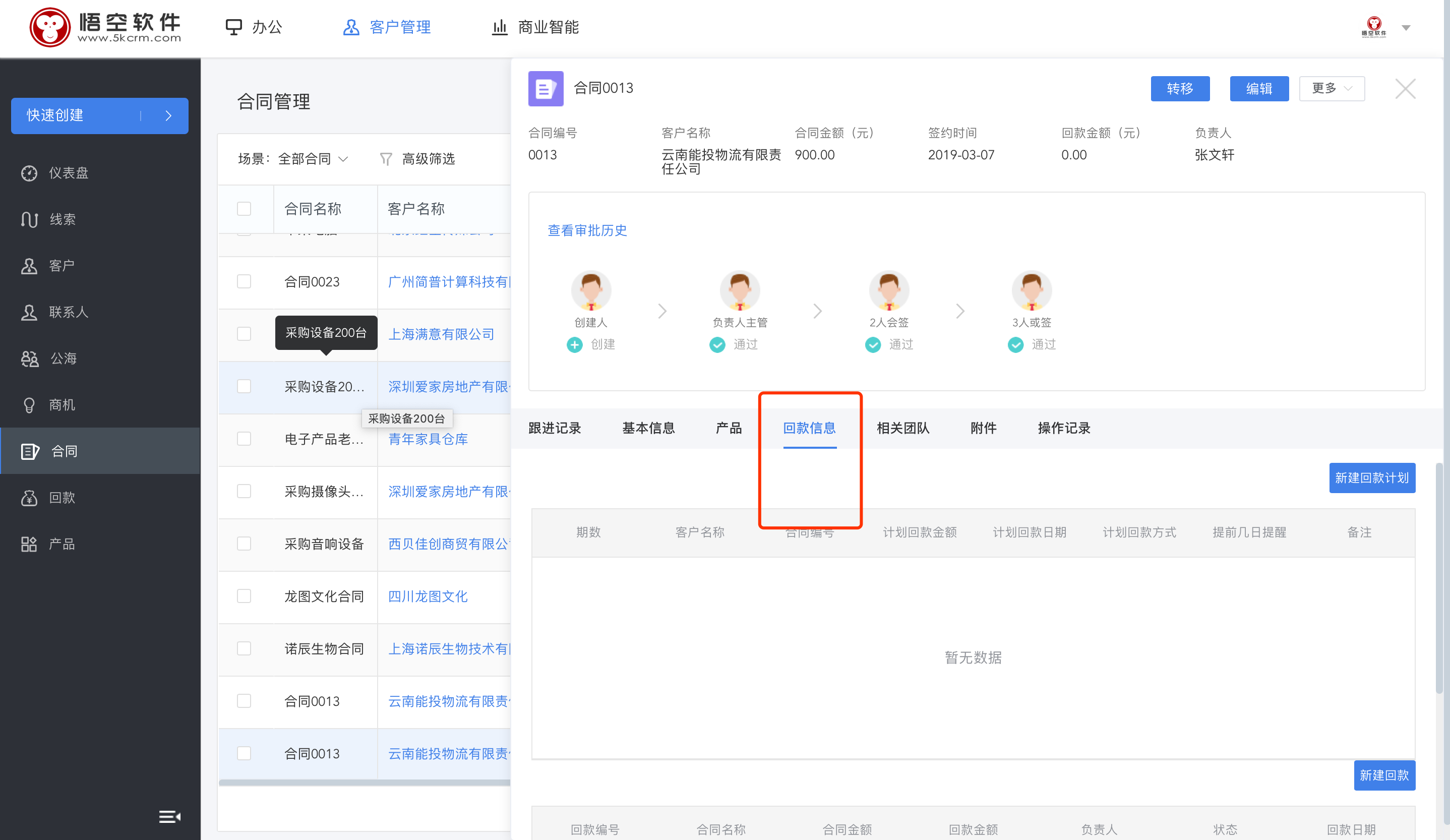Switch to the 跟进记录 tab
The height and width of the screenshot is (840, 1450).
(554, 428)
